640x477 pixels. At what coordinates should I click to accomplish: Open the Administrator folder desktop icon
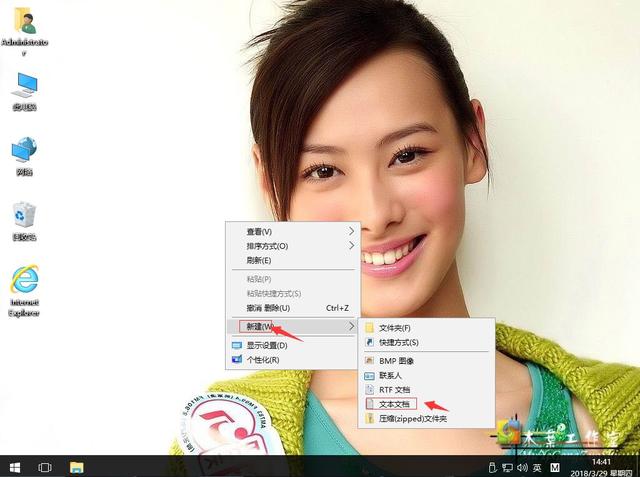pos(24,32)
